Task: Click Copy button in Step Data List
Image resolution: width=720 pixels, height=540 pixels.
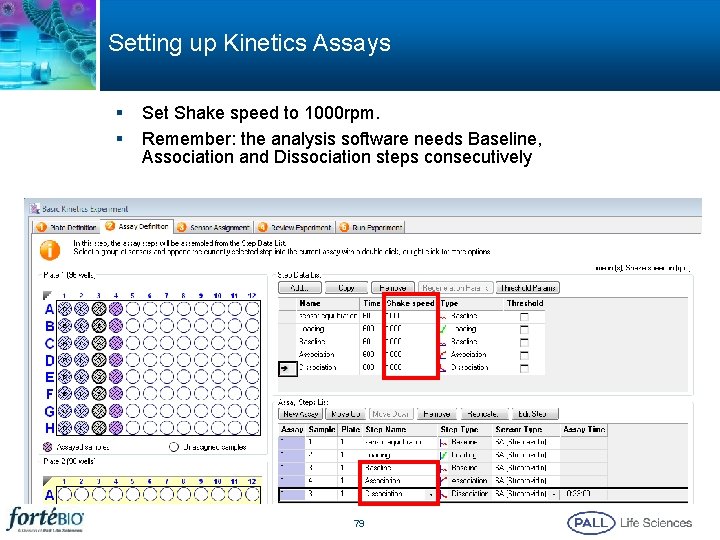Action: [x=346, y=288]
